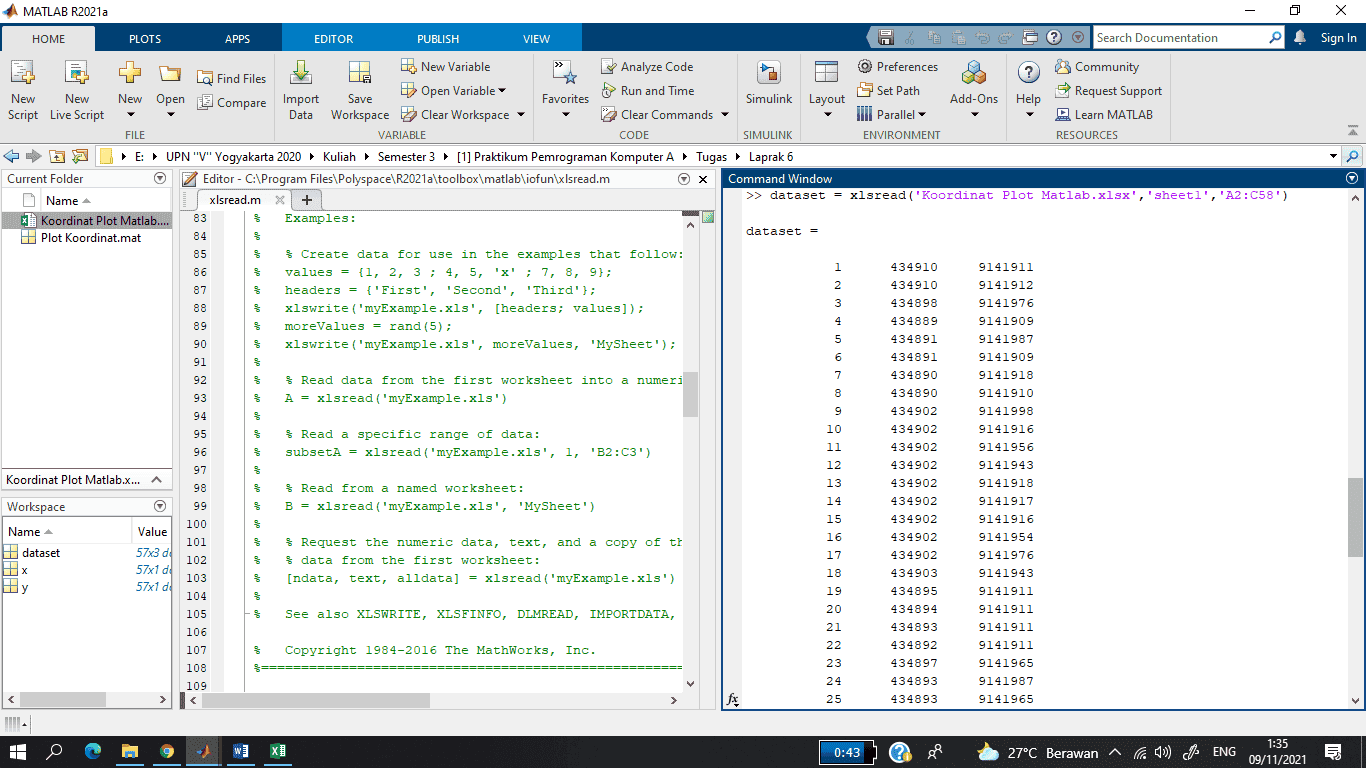Go back in folder history
The image size is (1366, 768).
[x=12, y=156]
